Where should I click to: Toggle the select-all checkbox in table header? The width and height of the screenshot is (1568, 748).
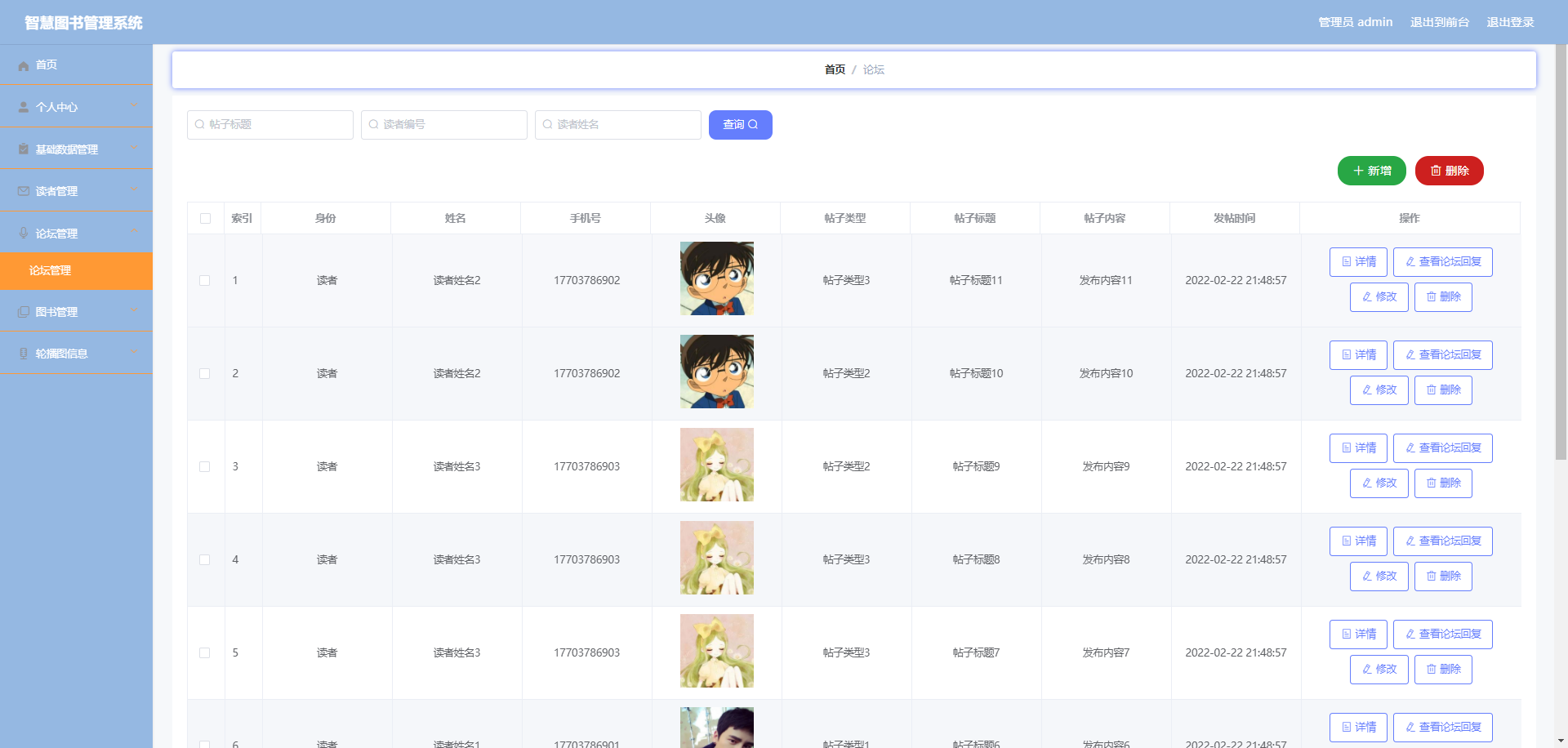[205, 219]
